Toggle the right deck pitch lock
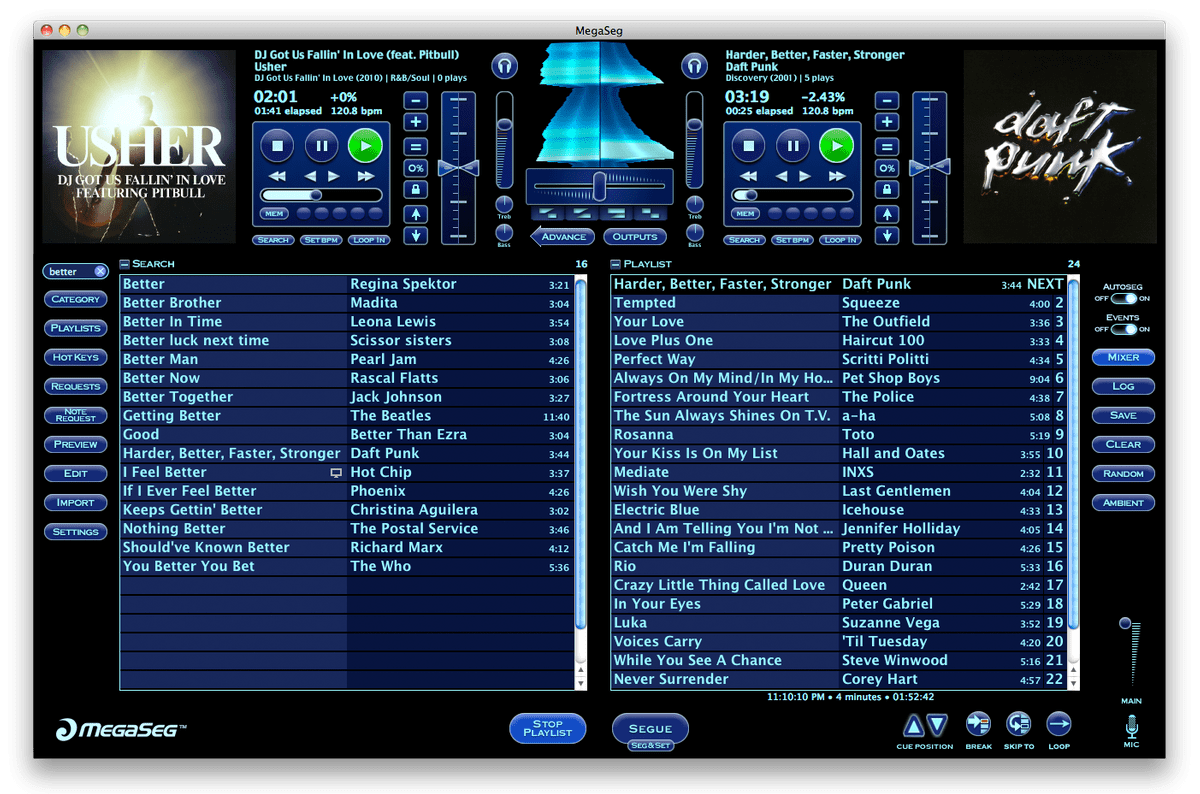This screenshot has width=1200, height=794. [x=887, y=189]
